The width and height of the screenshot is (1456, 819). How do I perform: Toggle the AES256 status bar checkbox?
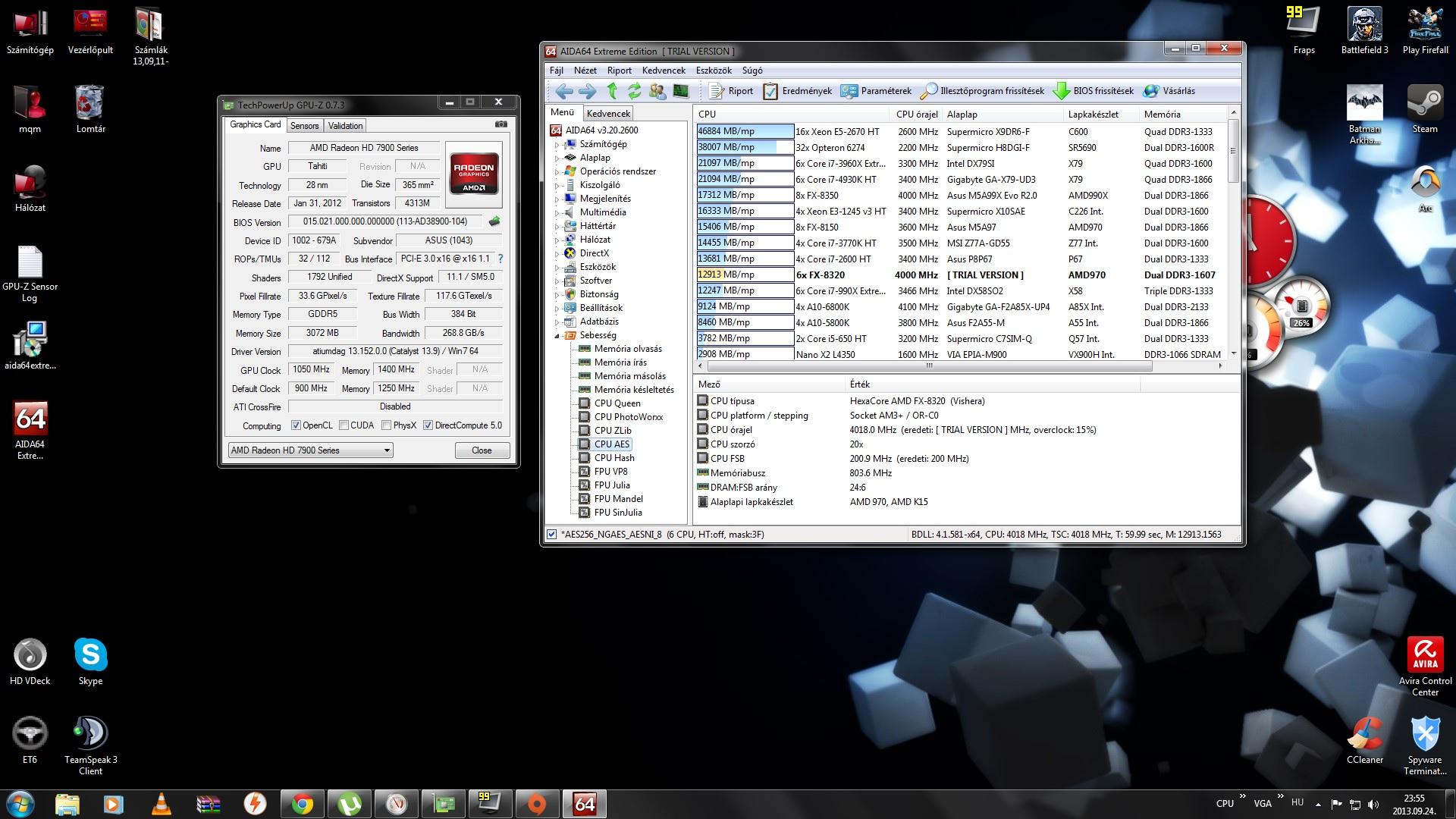pyautogui.click(x=551, y=535)
